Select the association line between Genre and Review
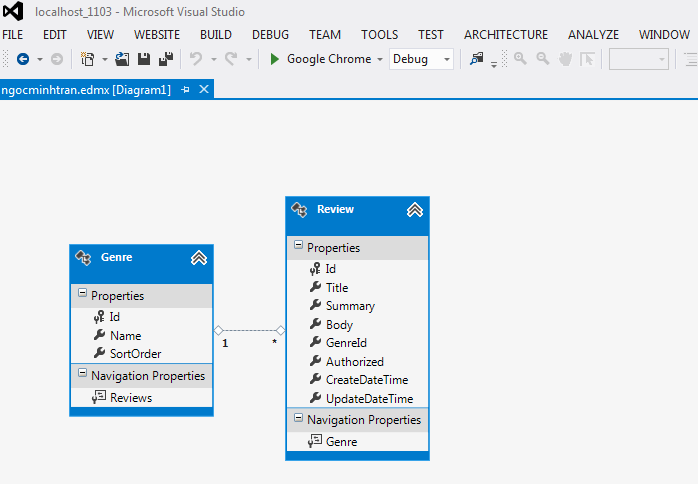The height and width of the screenshot is (484, 698). pos(249,330)
